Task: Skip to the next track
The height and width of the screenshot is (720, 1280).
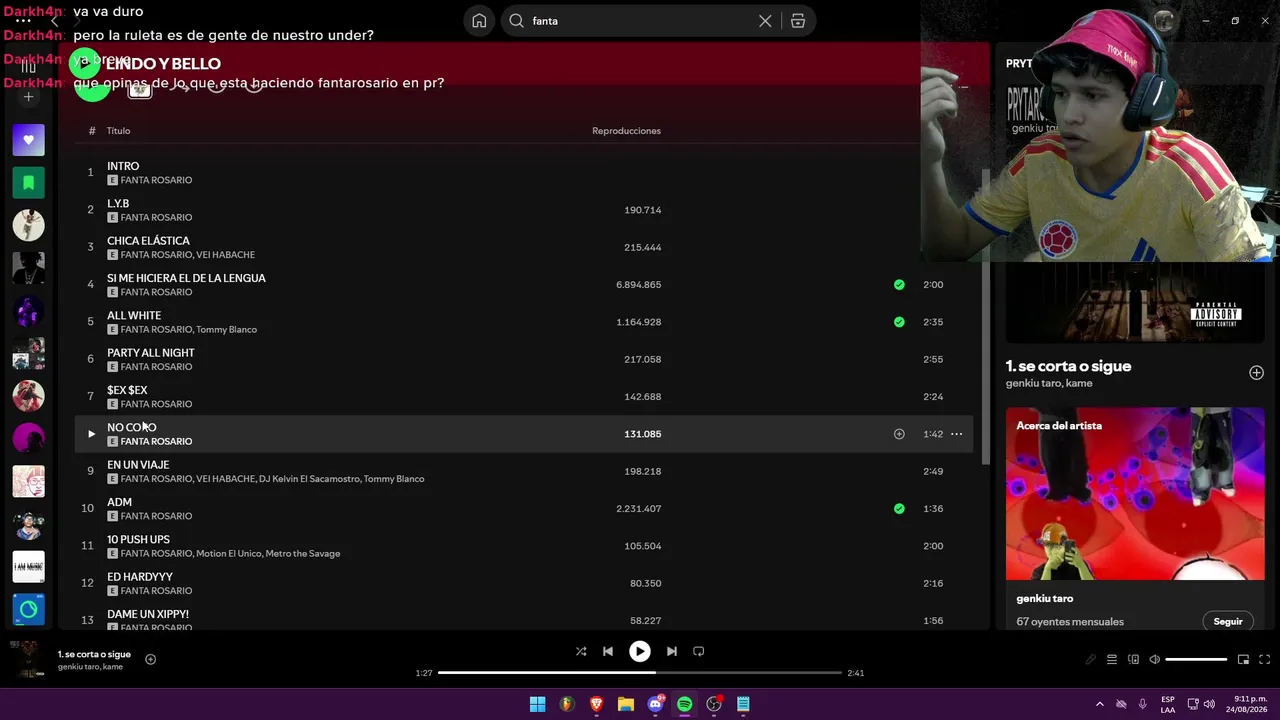Action: (672, 652)
